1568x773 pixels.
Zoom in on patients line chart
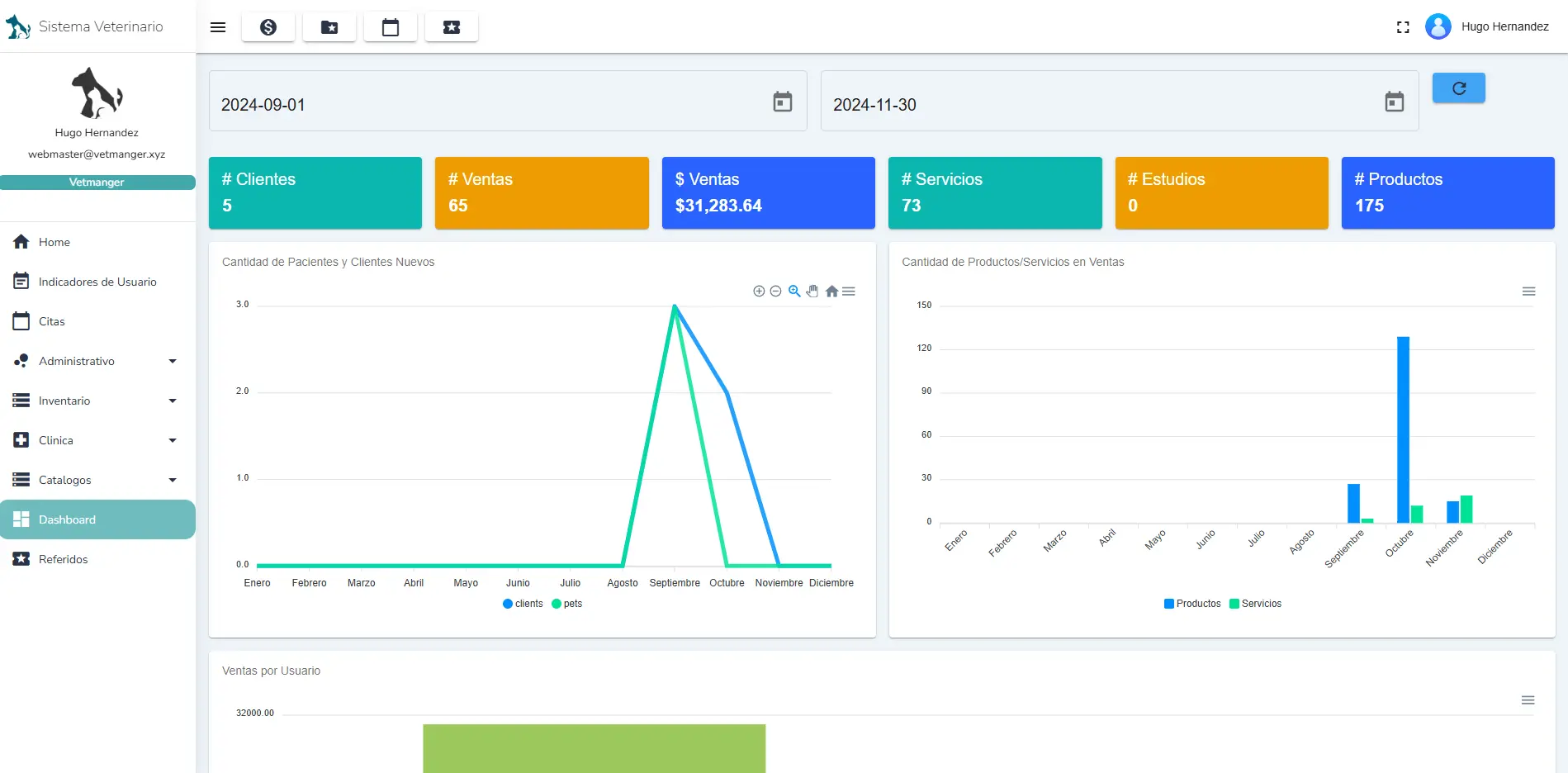pyautogui.click(x=759, y=291)
